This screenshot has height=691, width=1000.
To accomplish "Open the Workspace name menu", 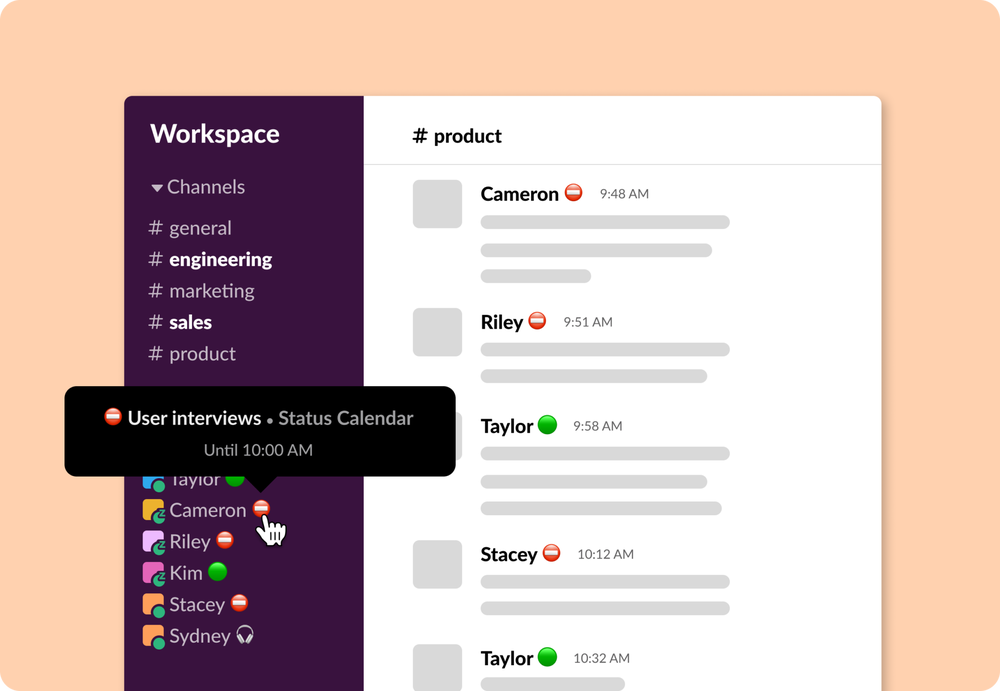I will click(x=215, y=134).
